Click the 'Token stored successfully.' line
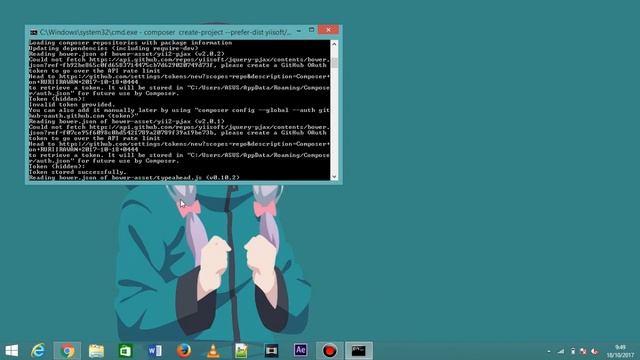Image resolution: width=640 pixels, height=360 pixels. (77, 172)
